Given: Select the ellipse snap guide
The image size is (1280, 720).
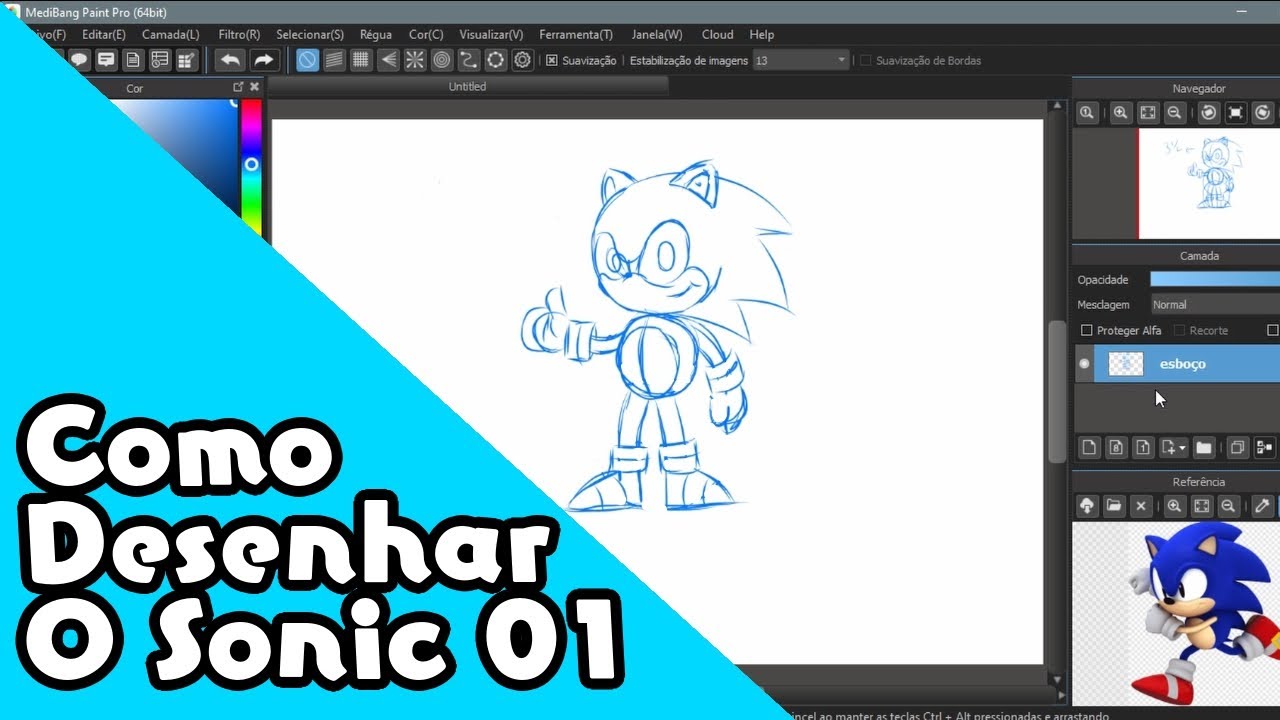Looking at the screenshot, I should pyautogui.click(x=495, y=60).
